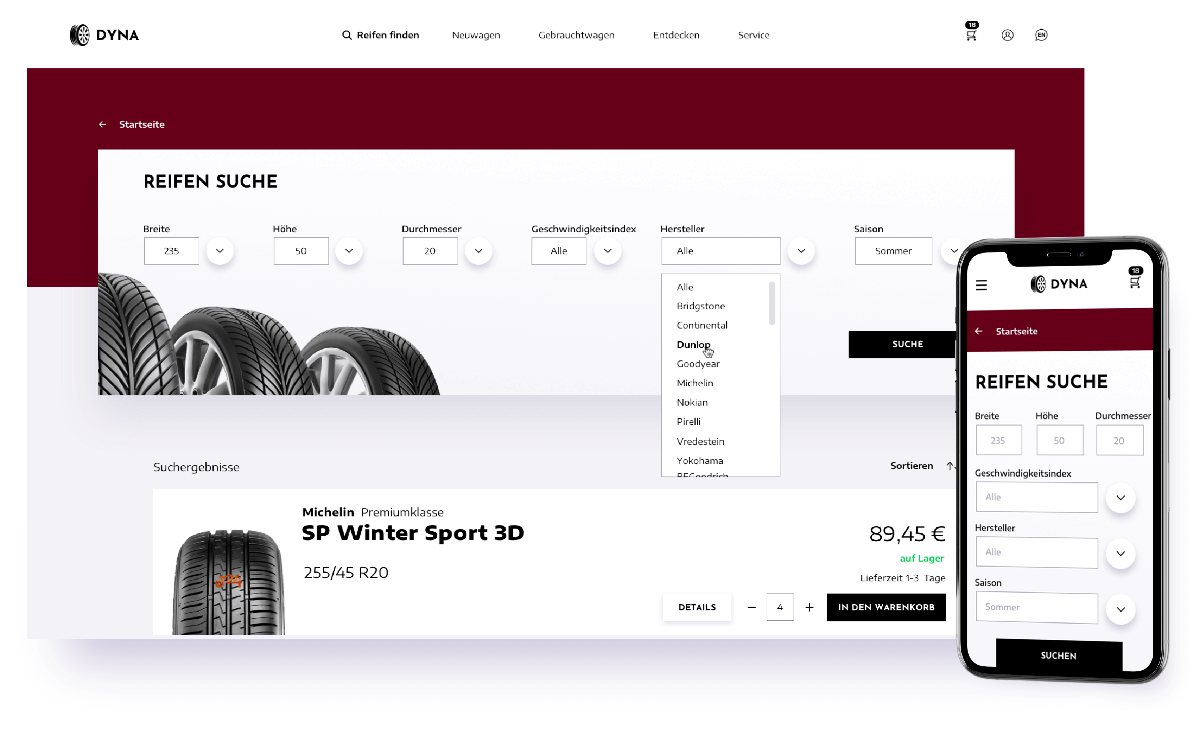Open the Gebrauchtwagen navigation item
Image resolution: width=1200 pixels, height=729 pixels.
(576, 35)
